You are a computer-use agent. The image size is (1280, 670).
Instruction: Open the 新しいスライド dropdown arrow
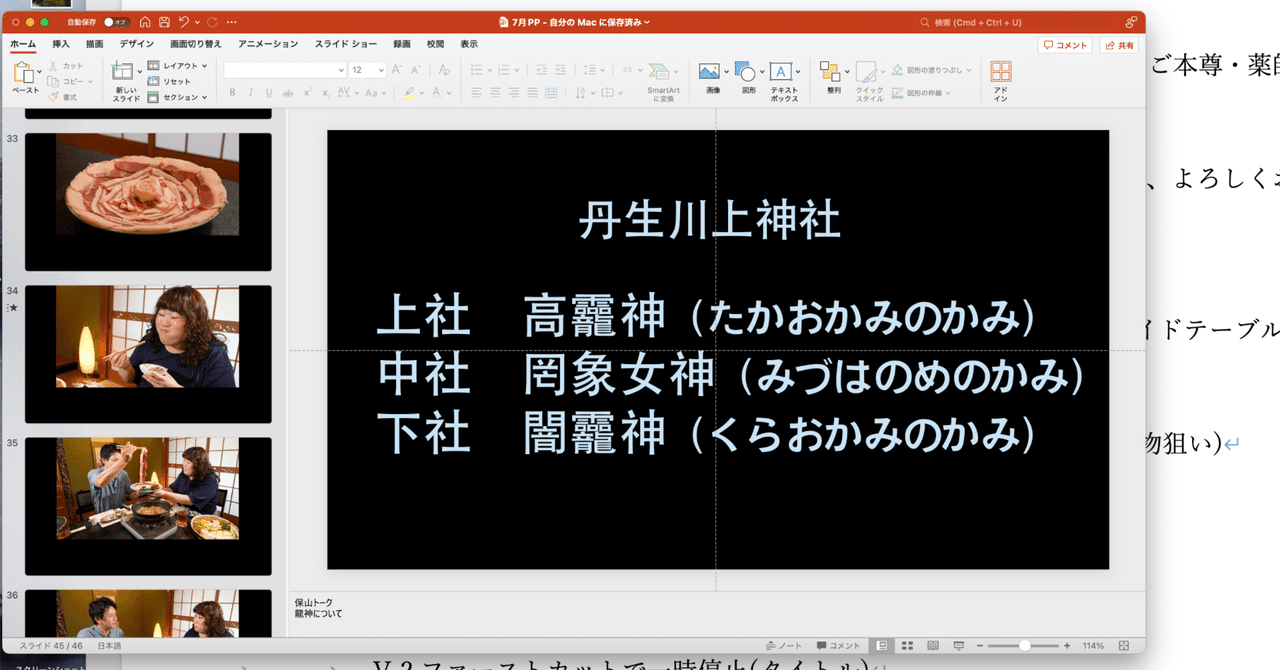point(138,72)
